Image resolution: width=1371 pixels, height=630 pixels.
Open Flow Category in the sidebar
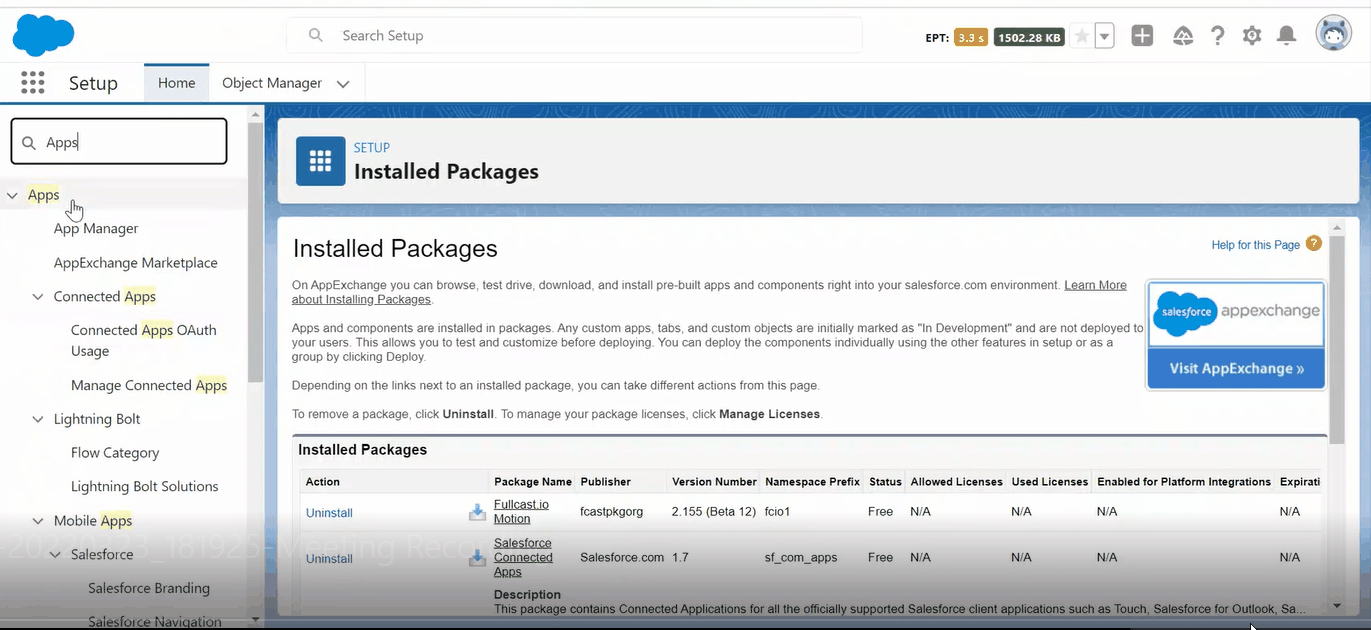click(115, 453)
